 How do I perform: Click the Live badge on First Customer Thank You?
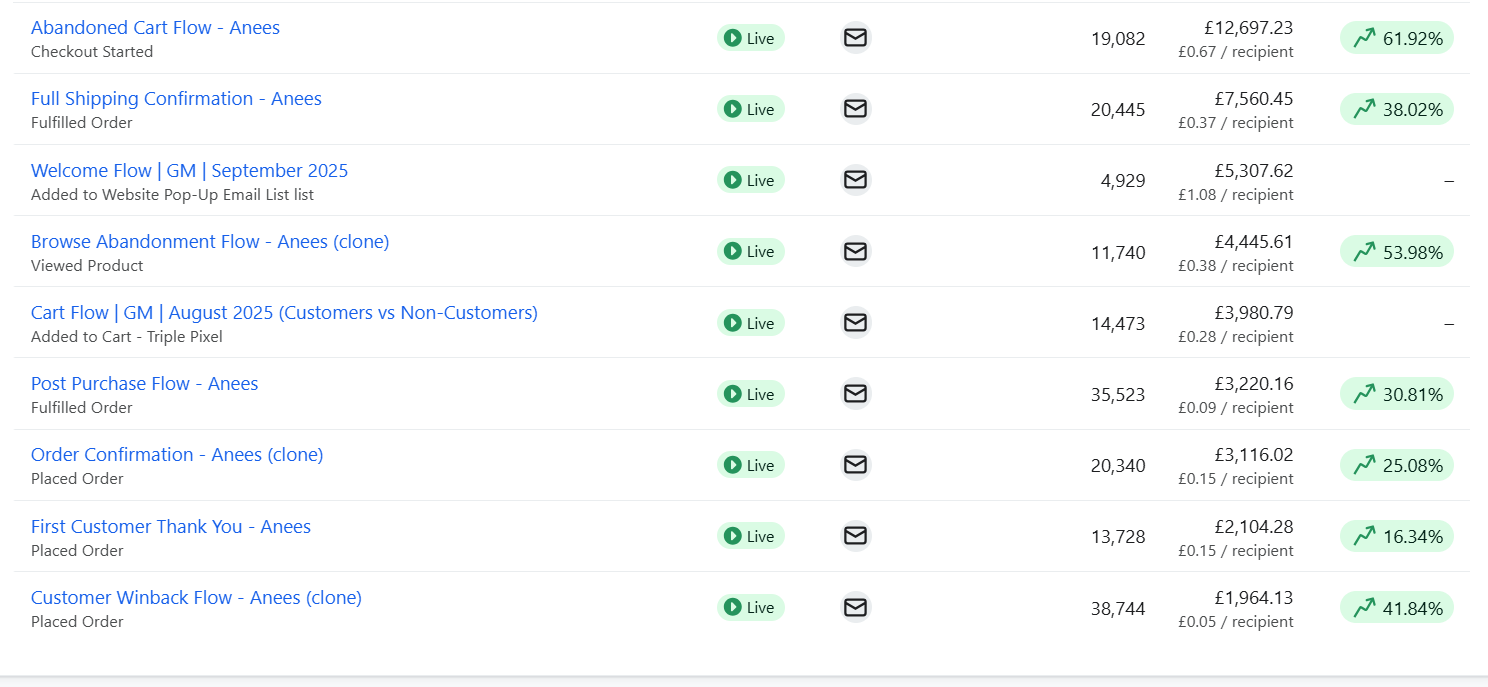pos(750,536)
